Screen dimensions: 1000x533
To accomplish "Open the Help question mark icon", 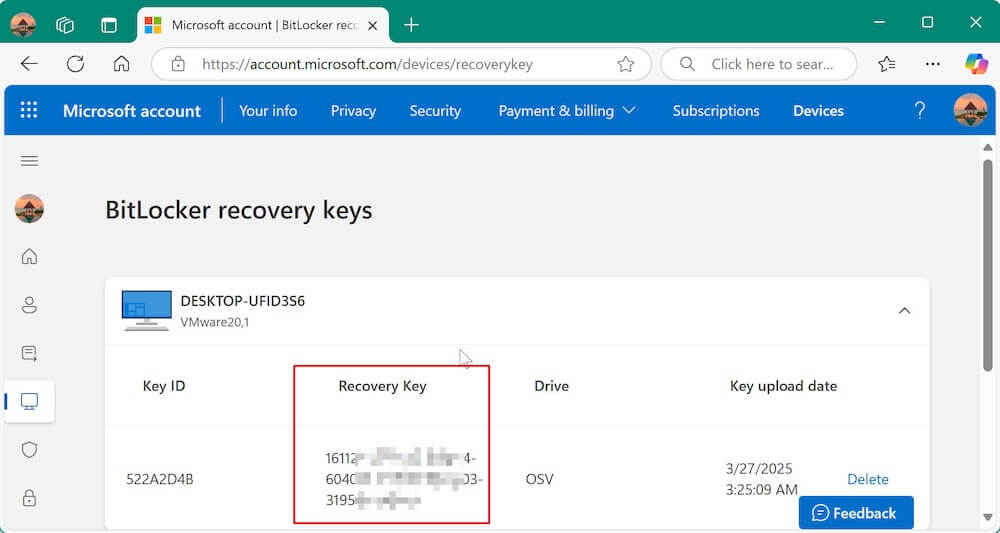I will click(920, 110).
